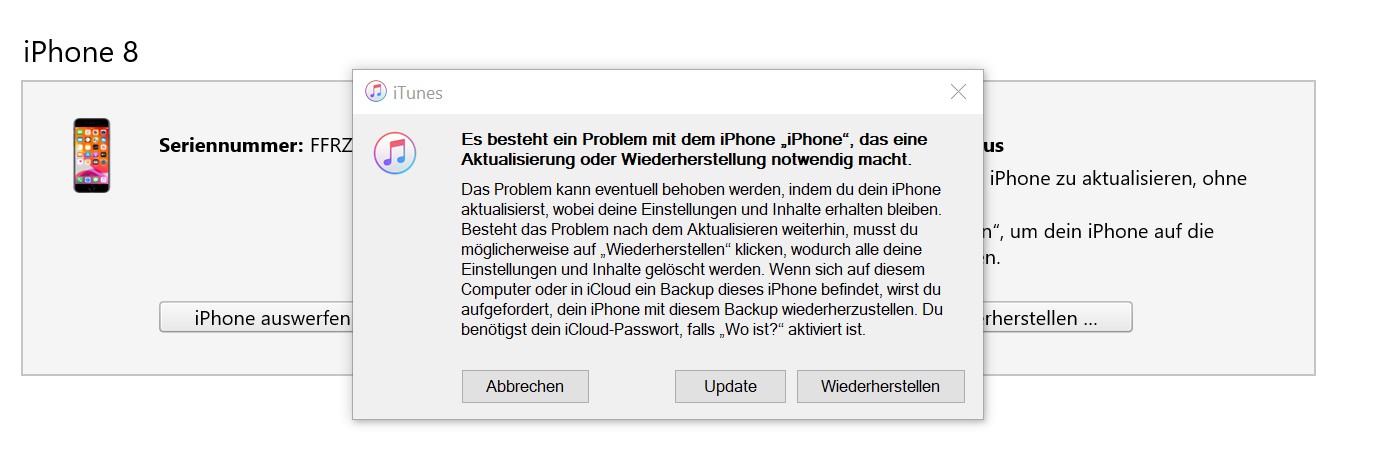
Task: Click the iPhone 8 device image
Action: (x=91, y=155)
